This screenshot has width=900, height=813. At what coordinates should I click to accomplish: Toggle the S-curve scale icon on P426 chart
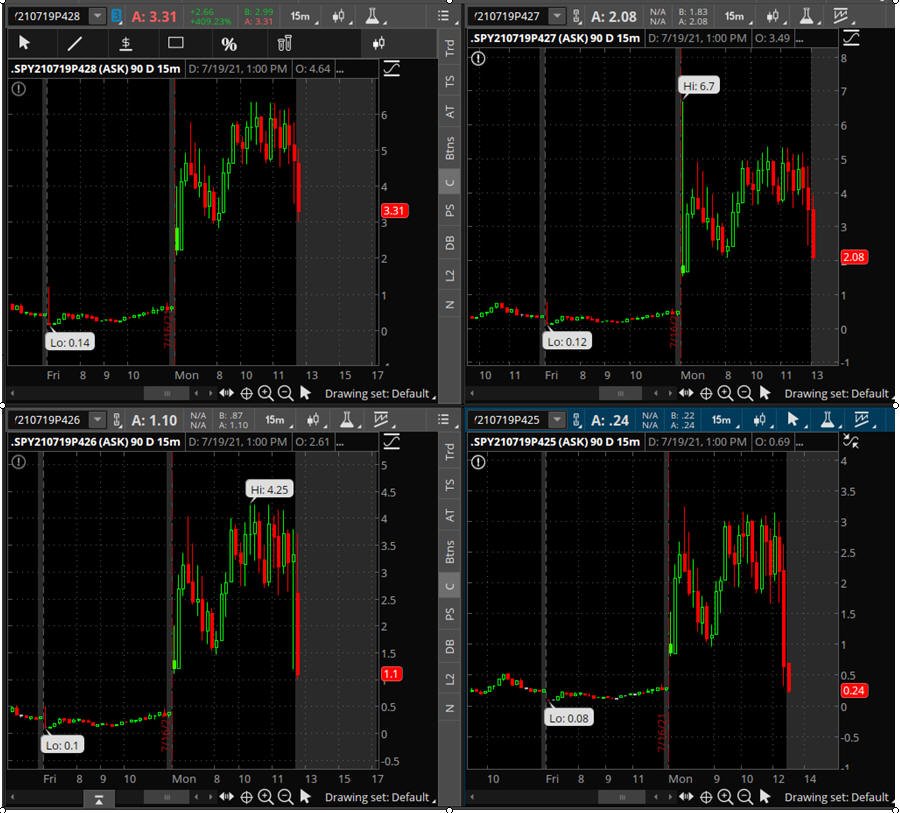click(391, 442)
